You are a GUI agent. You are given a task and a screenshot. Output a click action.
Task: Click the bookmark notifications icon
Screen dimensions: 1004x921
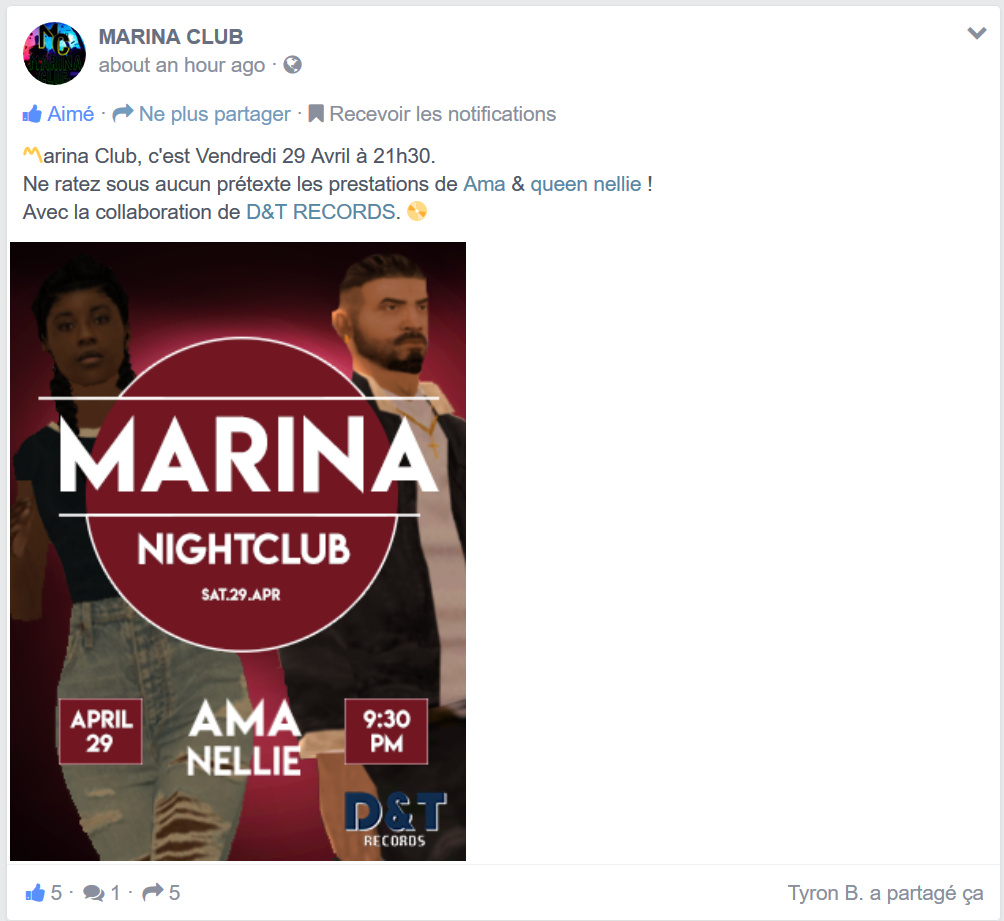point(316,114)
